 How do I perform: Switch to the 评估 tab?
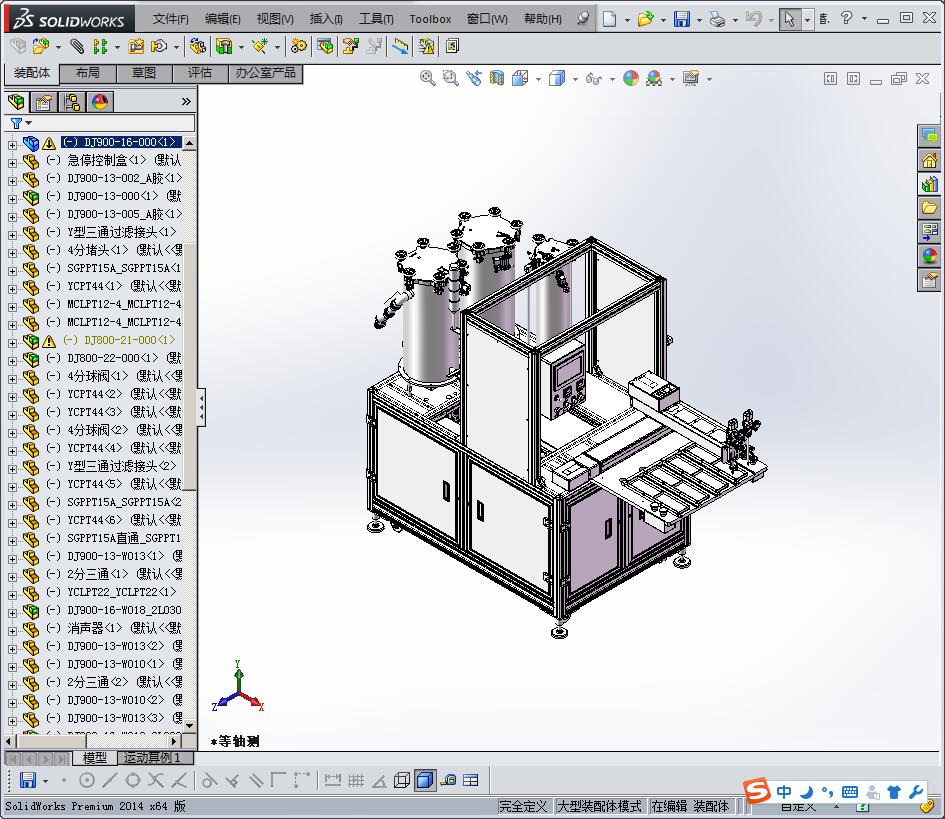coord(200,73)
